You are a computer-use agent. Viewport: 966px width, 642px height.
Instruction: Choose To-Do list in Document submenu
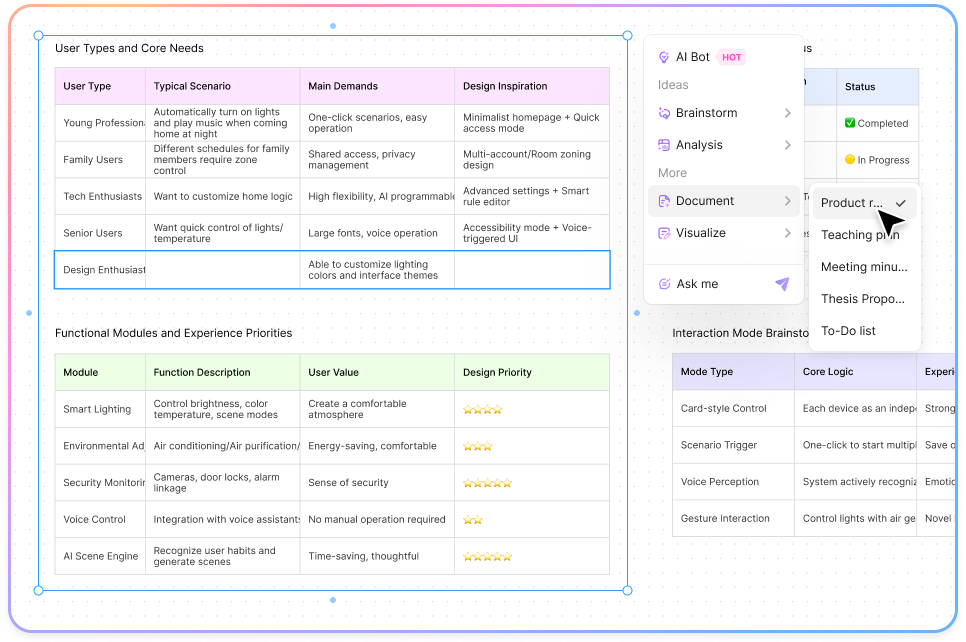pyautogui.click(x=848, y=331)
